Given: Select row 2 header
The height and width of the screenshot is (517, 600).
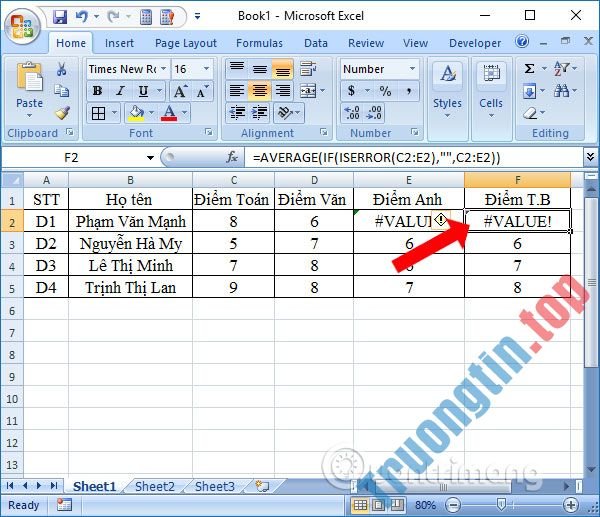Looking at the screenshot, I should tap(12, 221).
